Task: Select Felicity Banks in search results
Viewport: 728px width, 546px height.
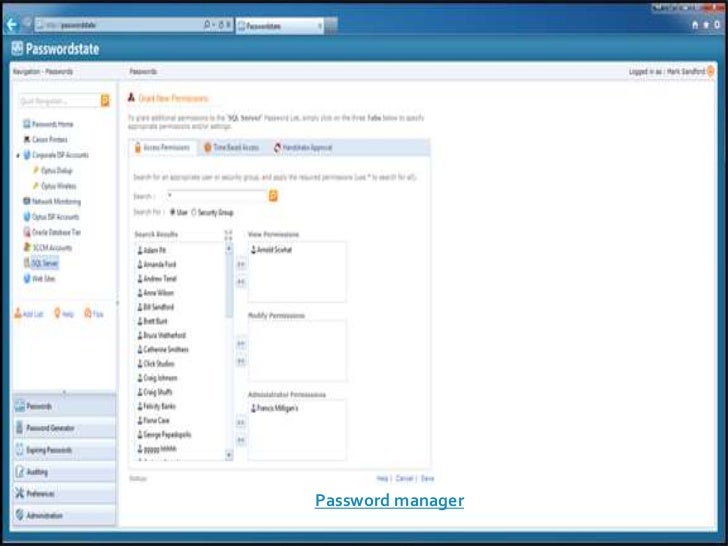Action: [156, 406]
